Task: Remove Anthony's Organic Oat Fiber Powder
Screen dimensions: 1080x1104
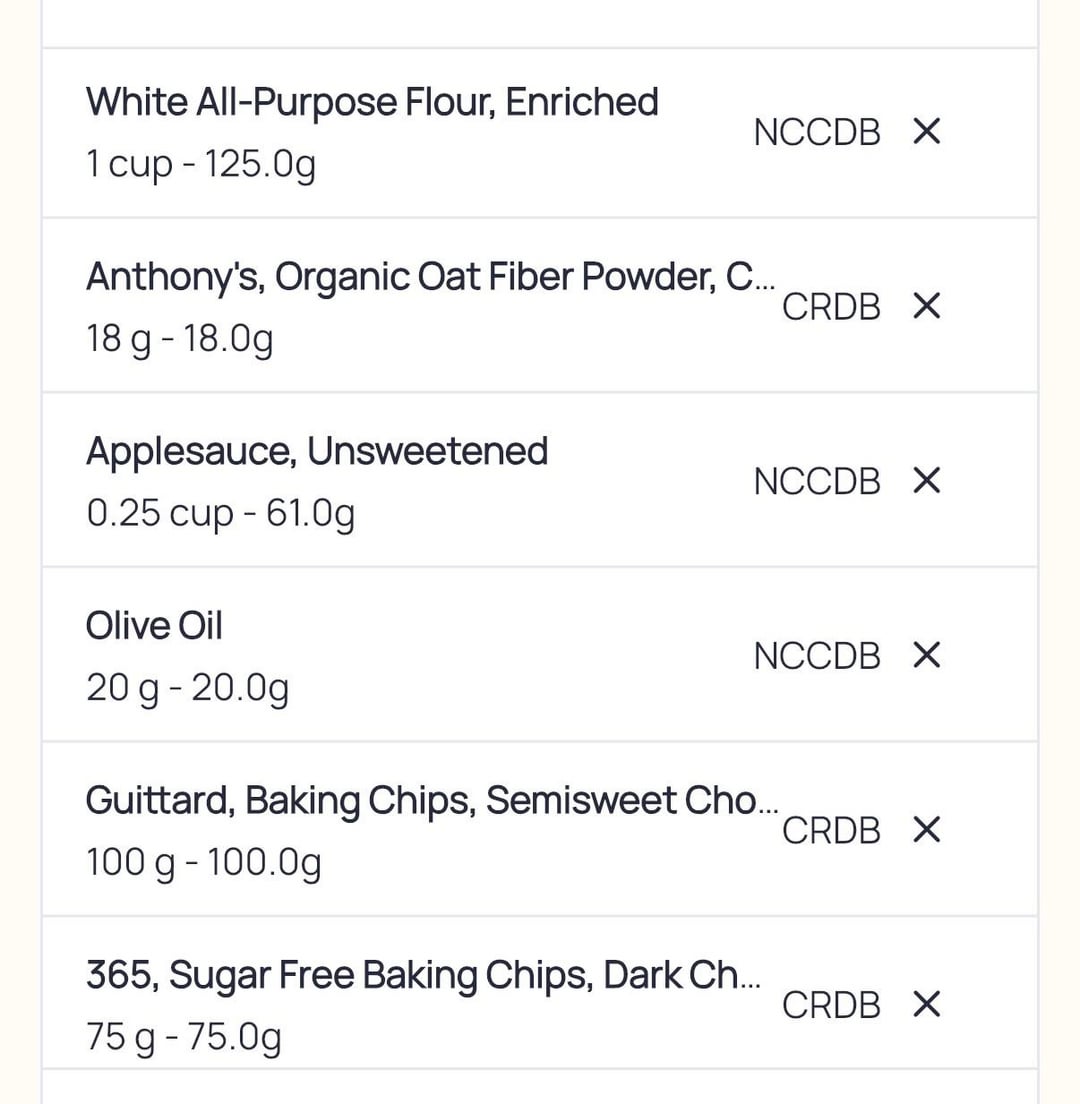Action: 927,306
